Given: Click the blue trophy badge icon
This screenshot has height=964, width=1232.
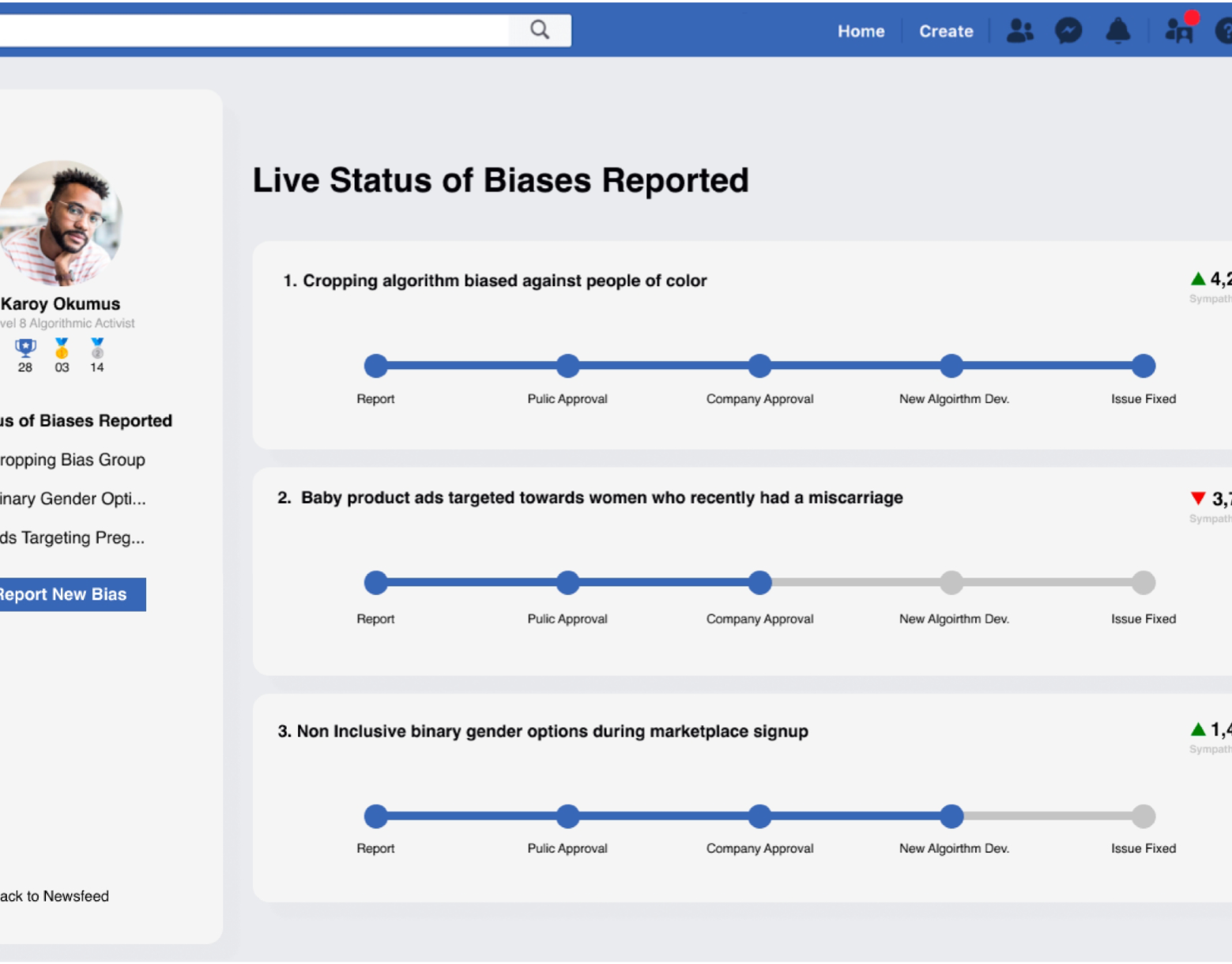Looking at the screenshot, I should (x=25, y=348).
